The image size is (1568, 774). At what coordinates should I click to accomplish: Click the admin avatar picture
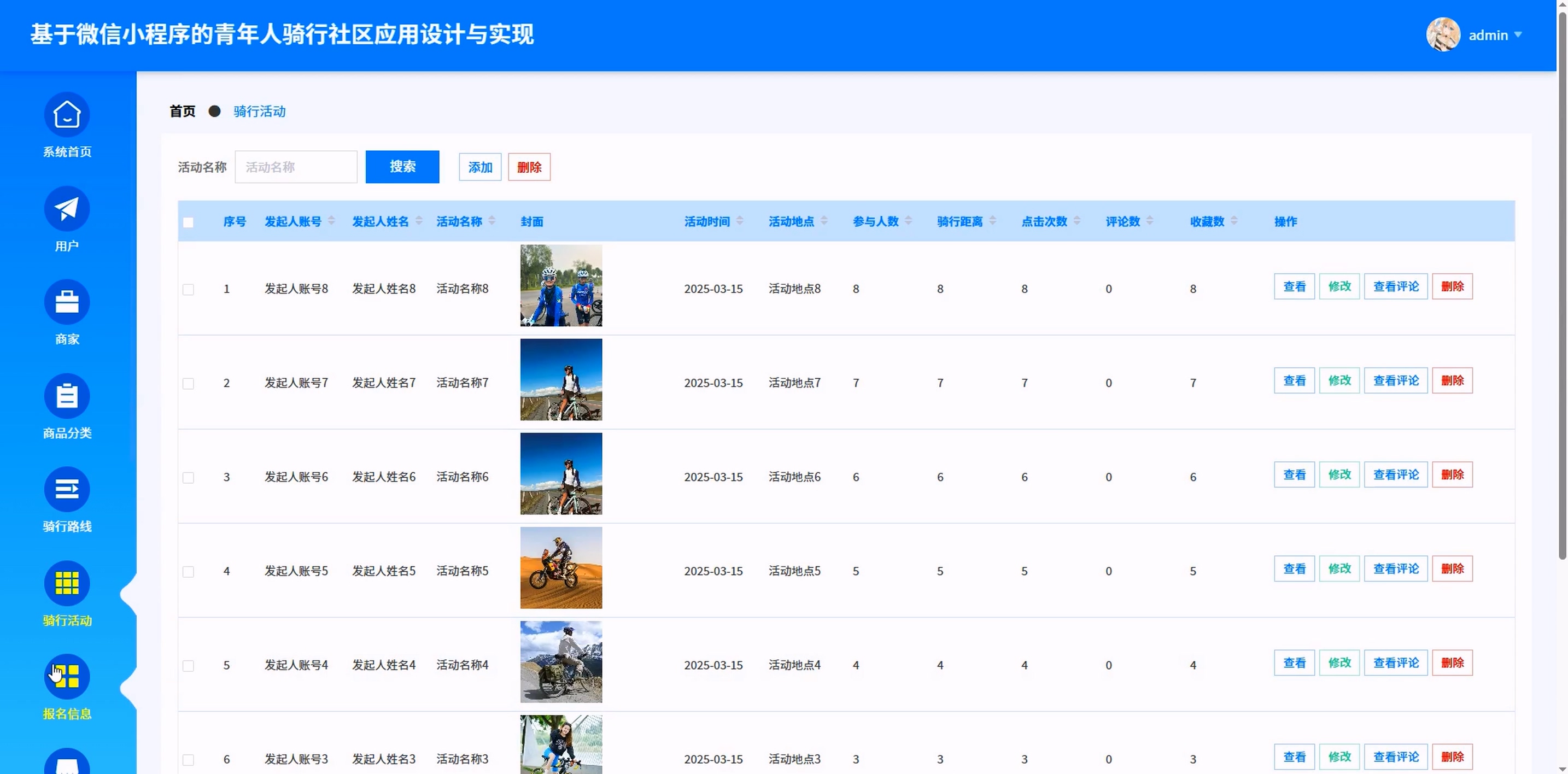[1443, 34]
